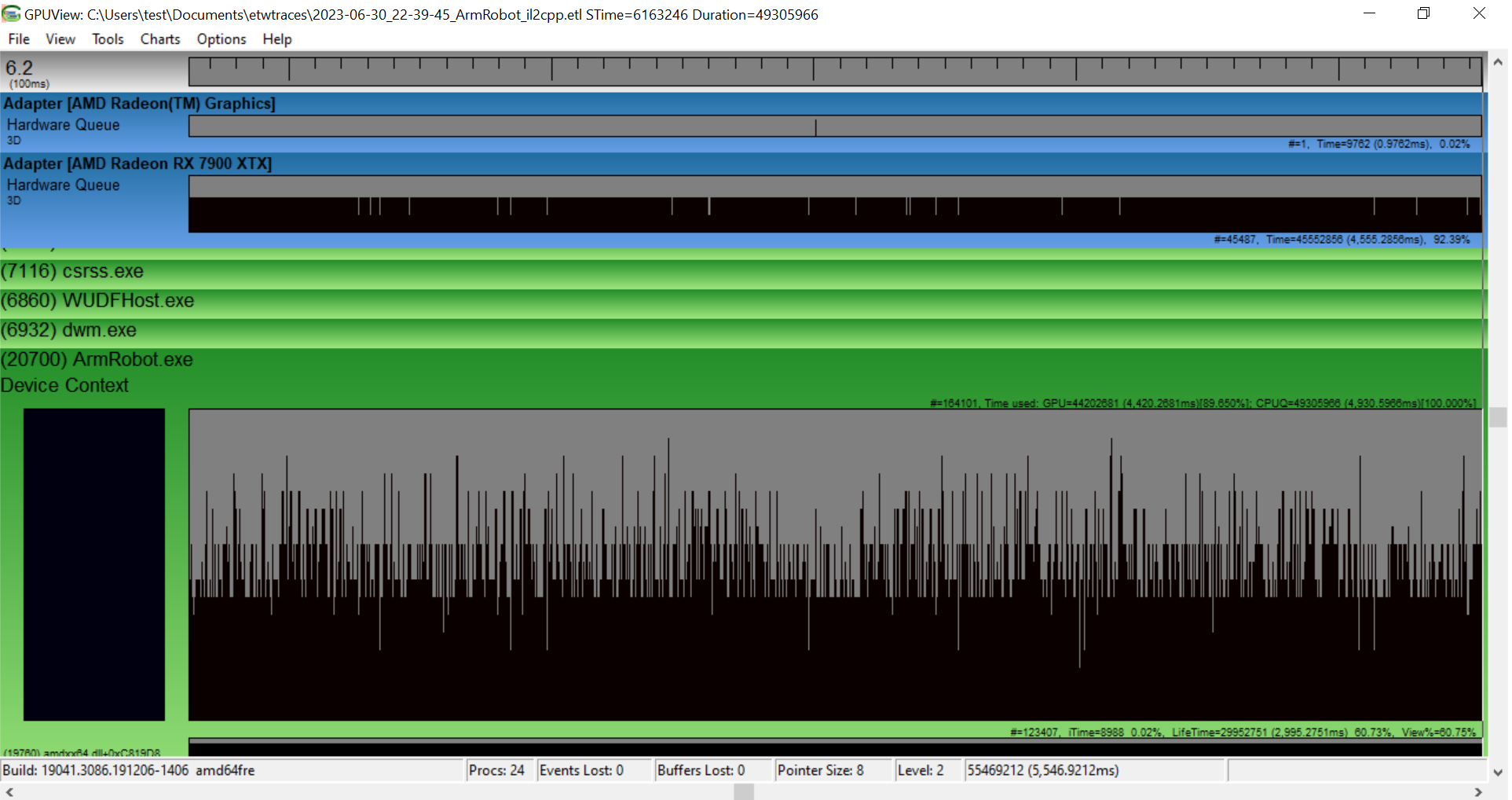Click the horizontal scroll right arrow
Image resolution: width=1512 pixels, height=800 pixels.
(1478, 792)
